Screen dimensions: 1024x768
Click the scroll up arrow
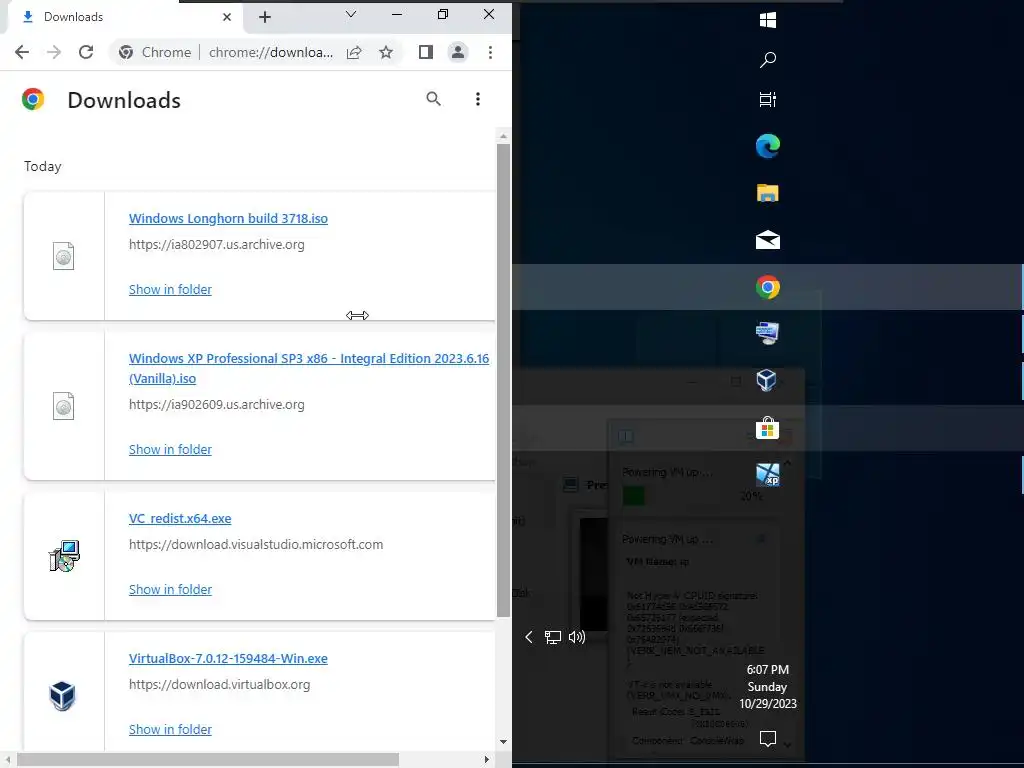[x=504, y=136]
